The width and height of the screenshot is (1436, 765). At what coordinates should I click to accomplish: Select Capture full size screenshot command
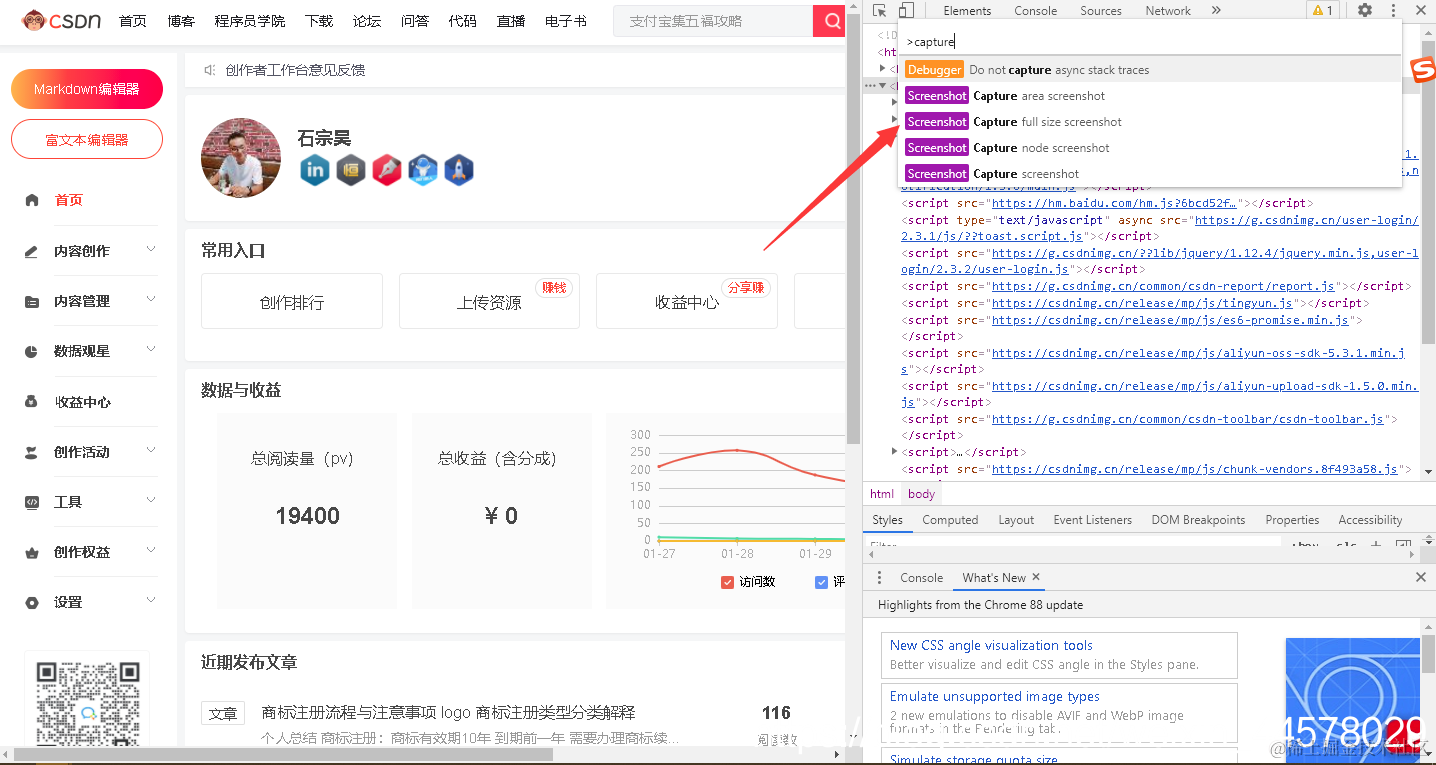pos(1150,122)
